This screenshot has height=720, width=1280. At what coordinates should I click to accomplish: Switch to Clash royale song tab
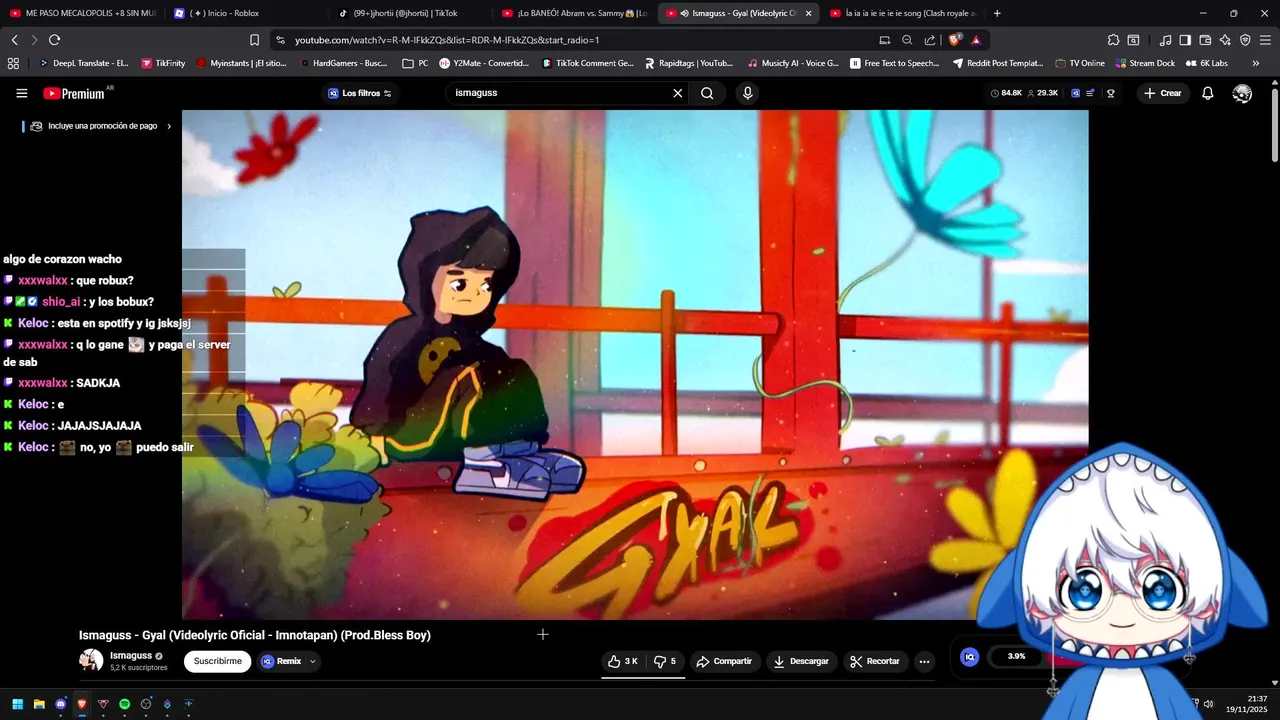pyautogui.click(x=902, y=13)
